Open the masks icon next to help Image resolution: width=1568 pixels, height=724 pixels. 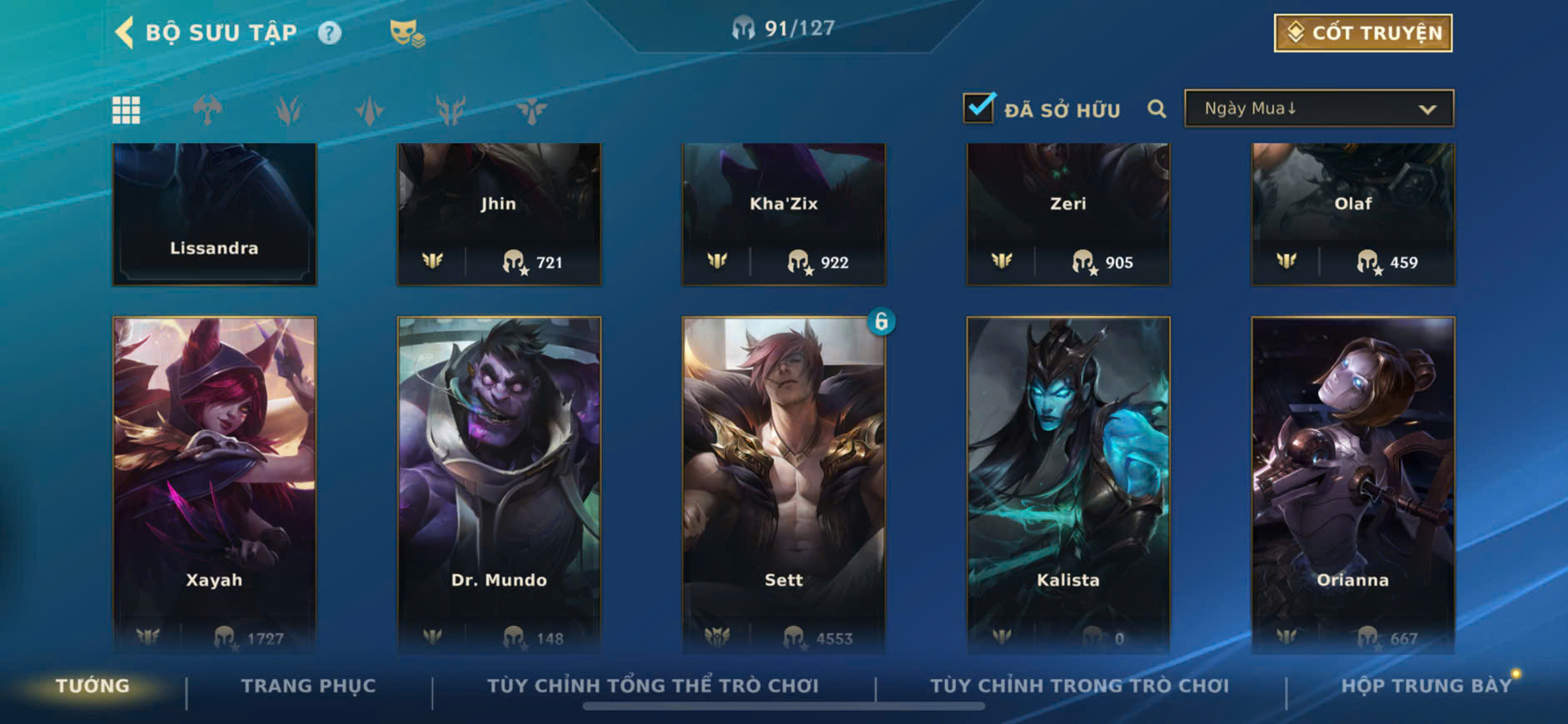(407, 32)
